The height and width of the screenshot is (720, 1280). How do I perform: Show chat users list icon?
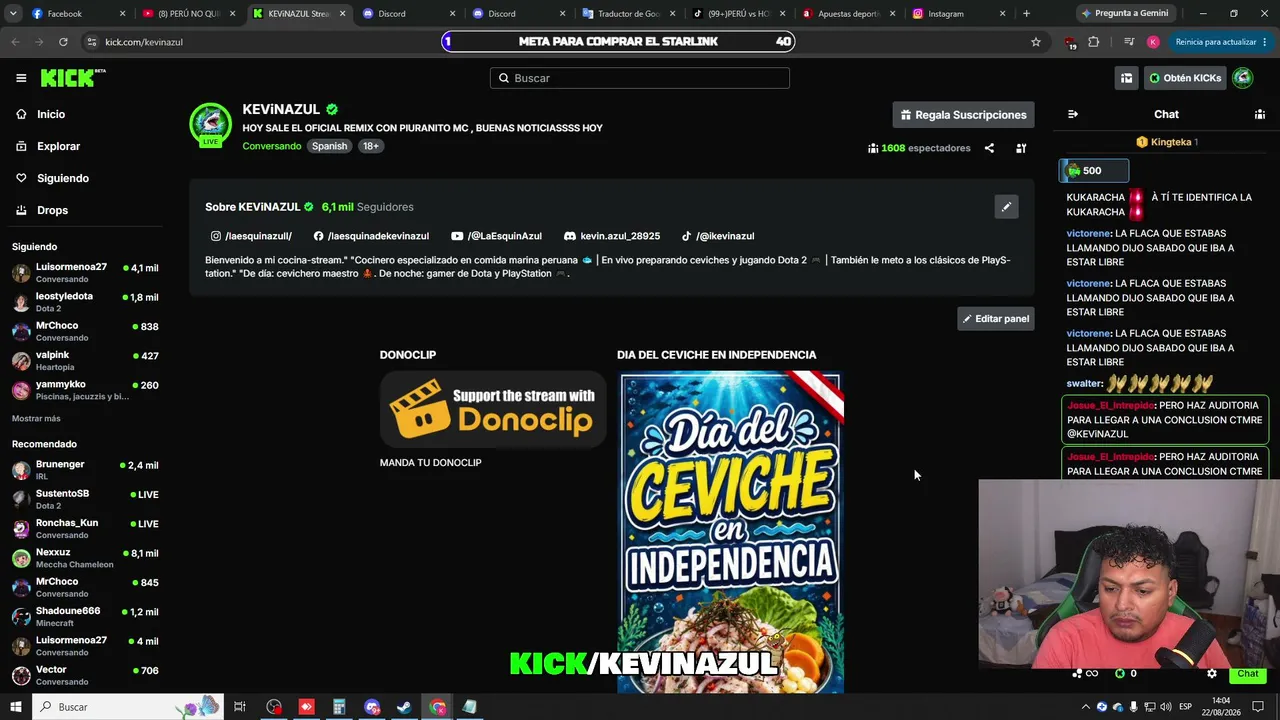point(1260,114)
